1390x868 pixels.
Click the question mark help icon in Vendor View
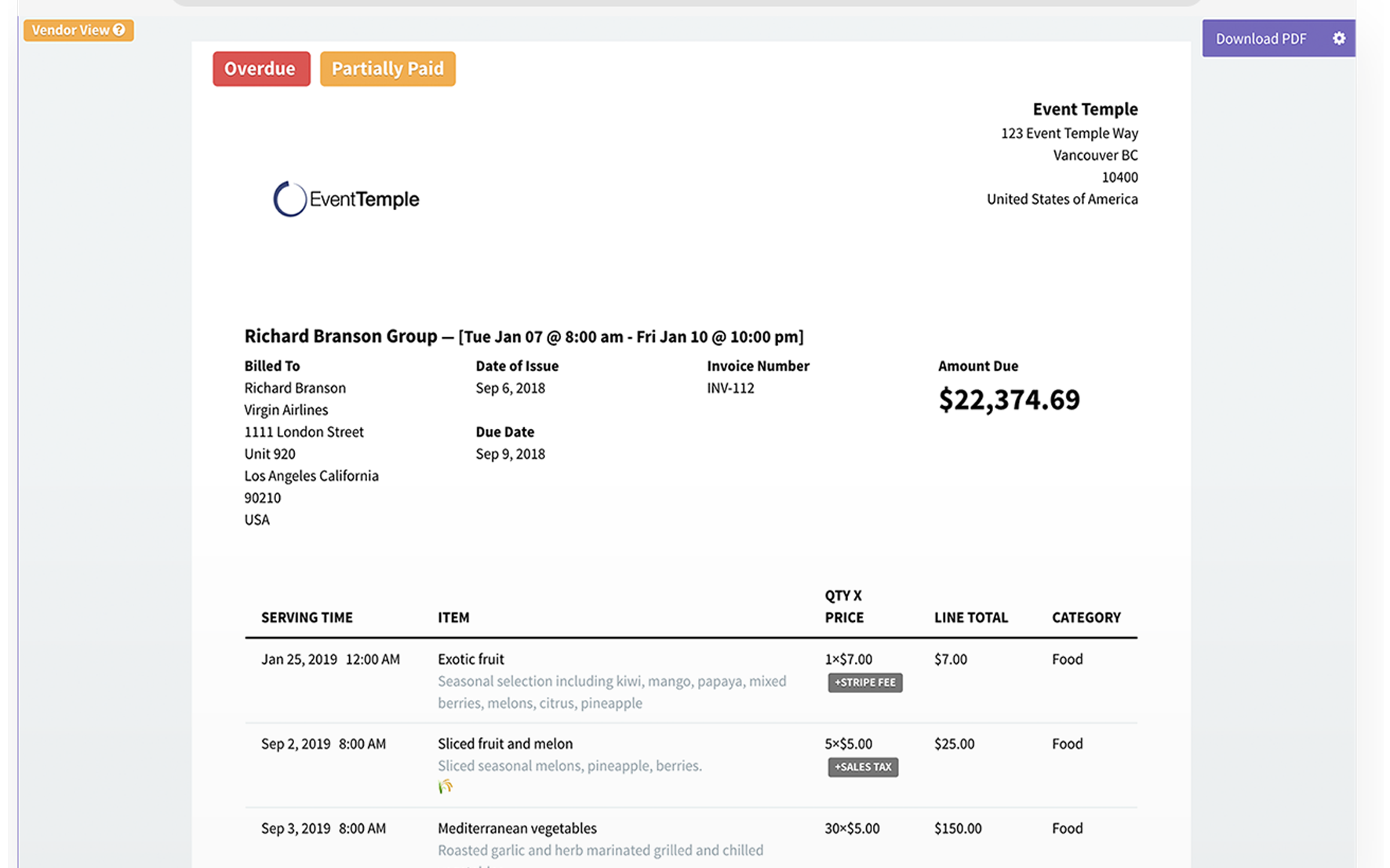pos(119,30)
